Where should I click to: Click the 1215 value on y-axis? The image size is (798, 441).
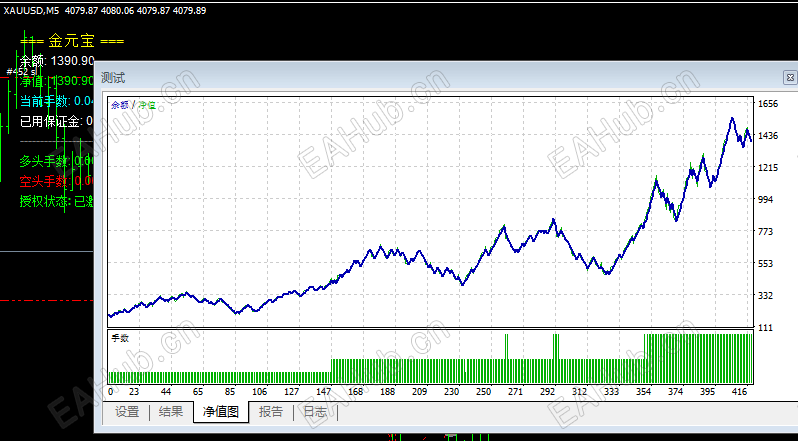[x=768, y=168]
